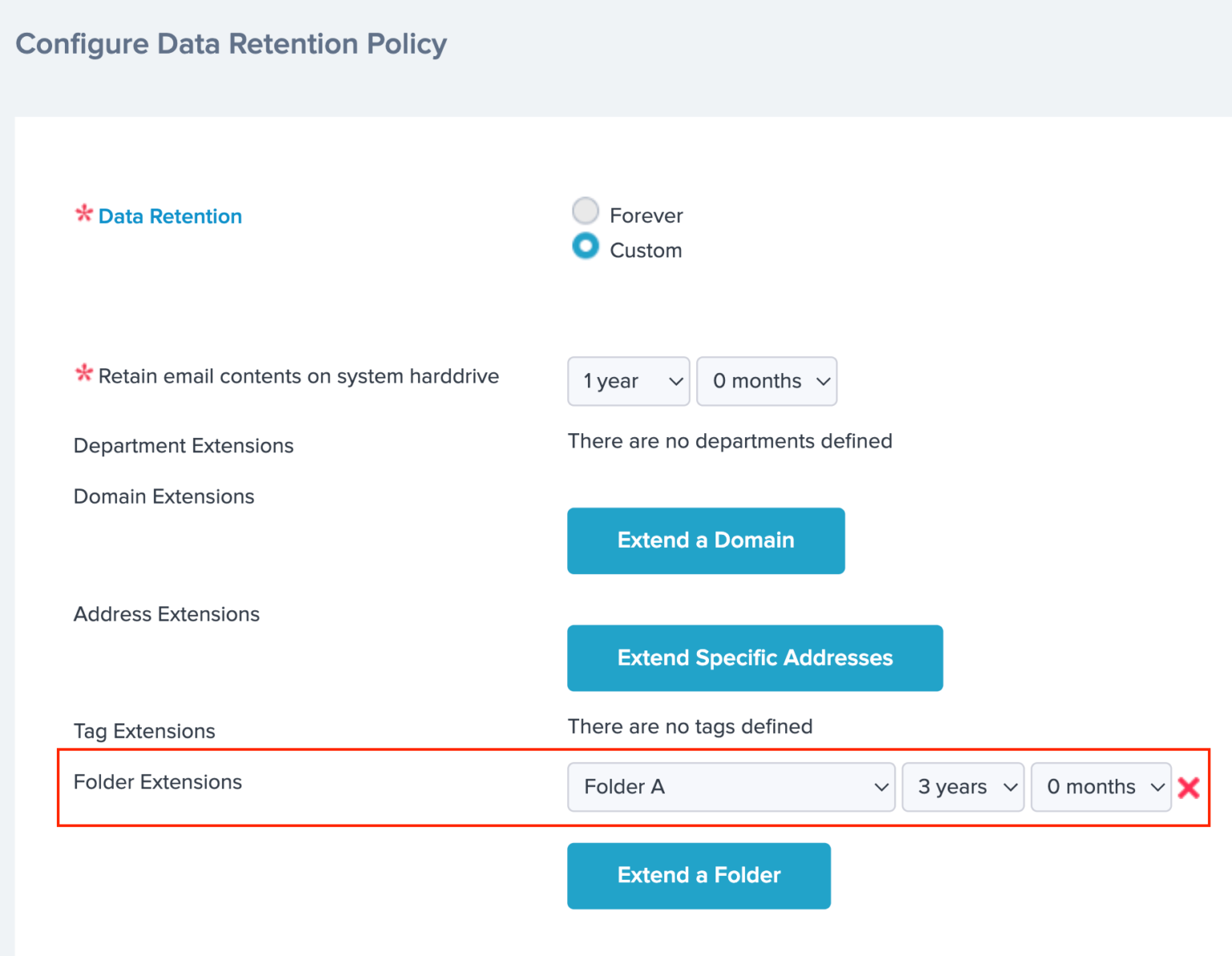Open the 1 year retention dropdown
Viewport: 1232px width, 956px height.
coord(628,381)
